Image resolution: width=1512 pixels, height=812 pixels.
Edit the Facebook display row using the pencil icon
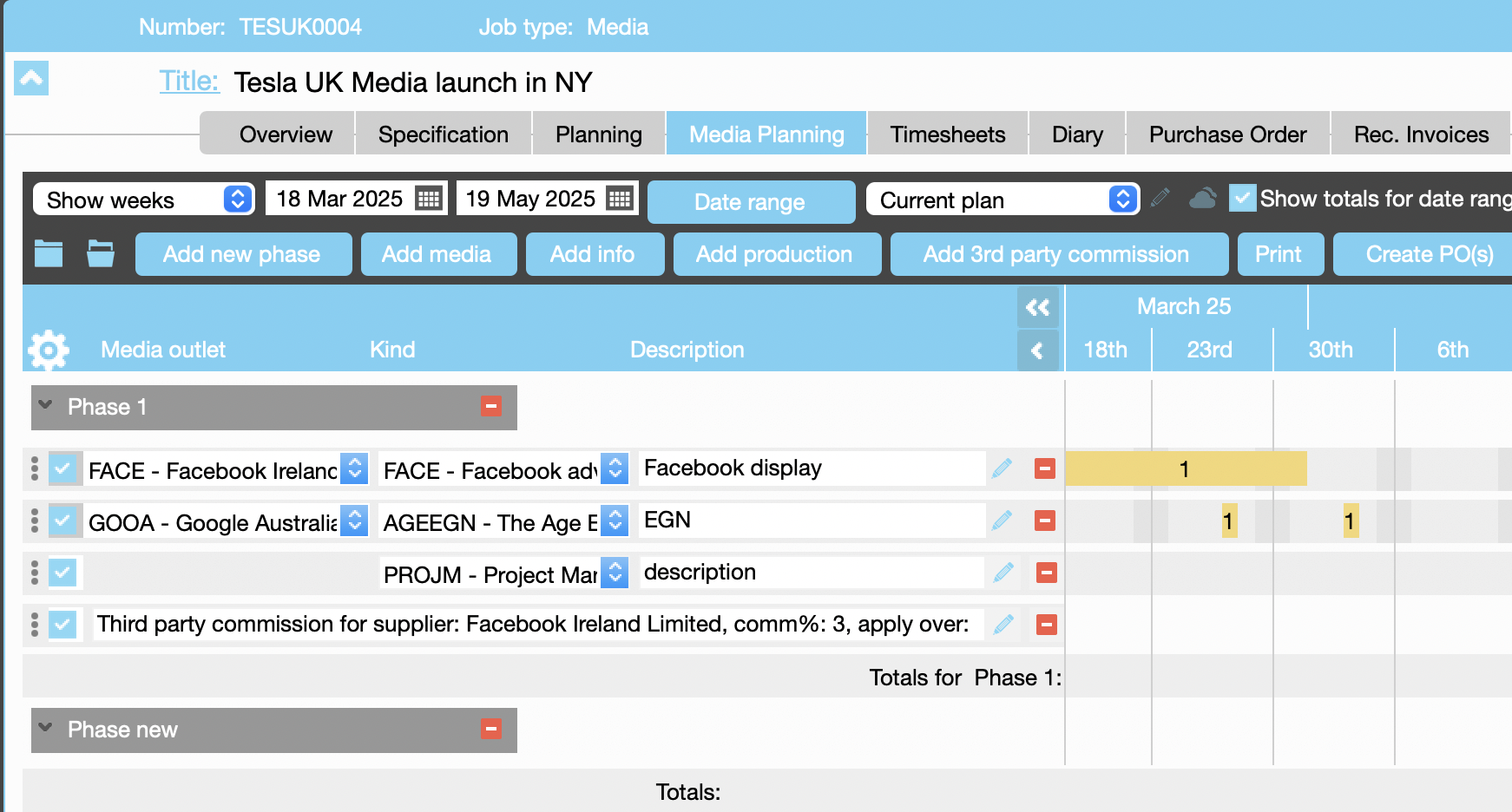click(1003, 468)
